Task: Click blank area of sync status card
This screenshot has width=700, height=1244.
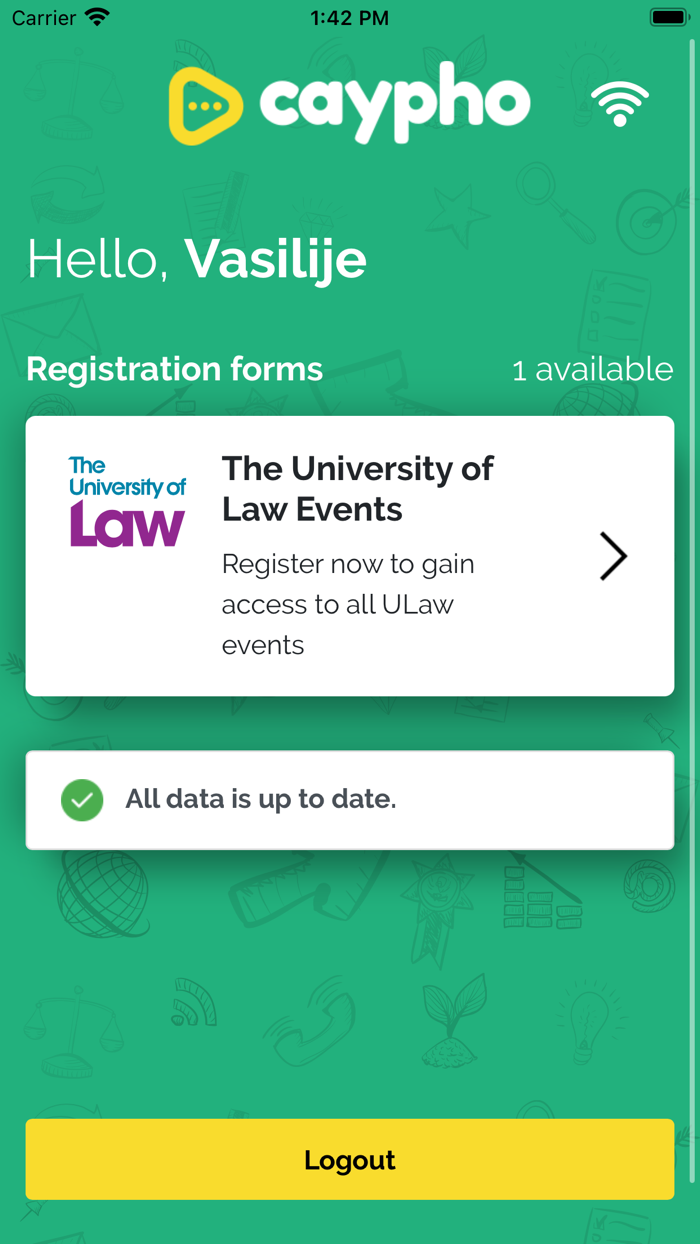Action: 540,800
